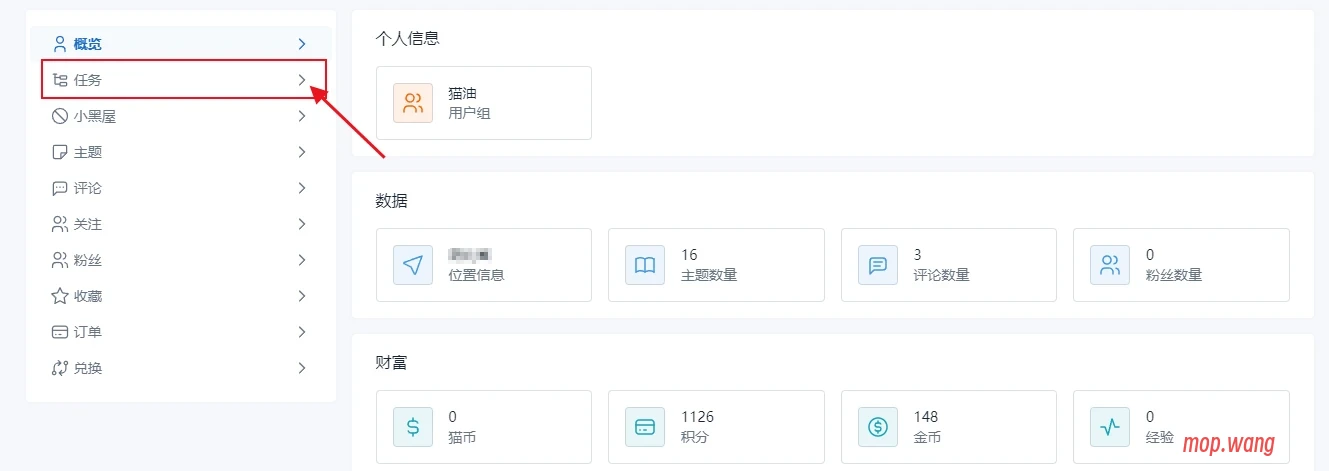Click the pulse-line 经验 experience icon
Screen dimensions: 1329x471
click(x=1110, y=427)
